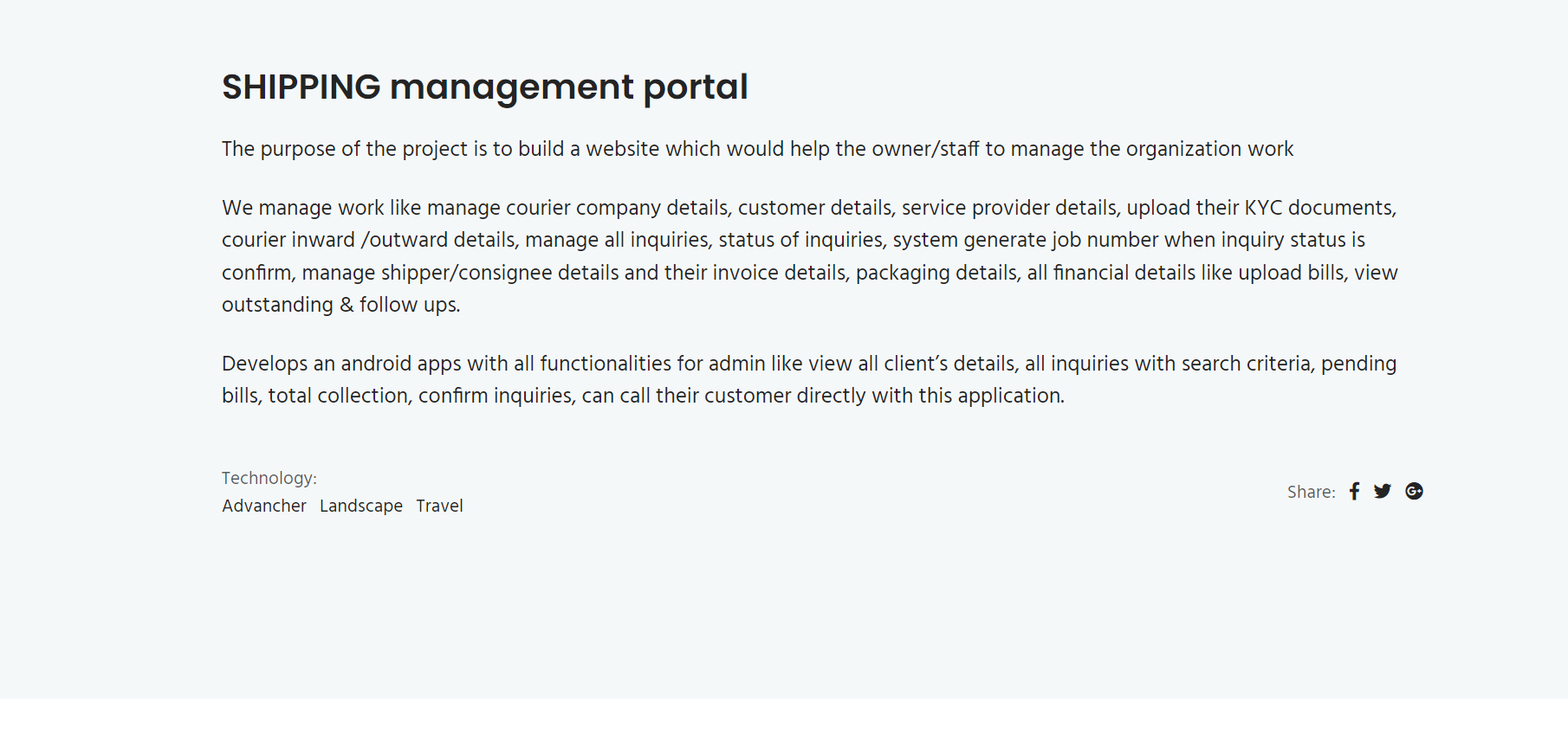Click the line beginning 'courier inward /outward details'
The height and width of the screenshot is (729, 1568).
pos(793,240)
